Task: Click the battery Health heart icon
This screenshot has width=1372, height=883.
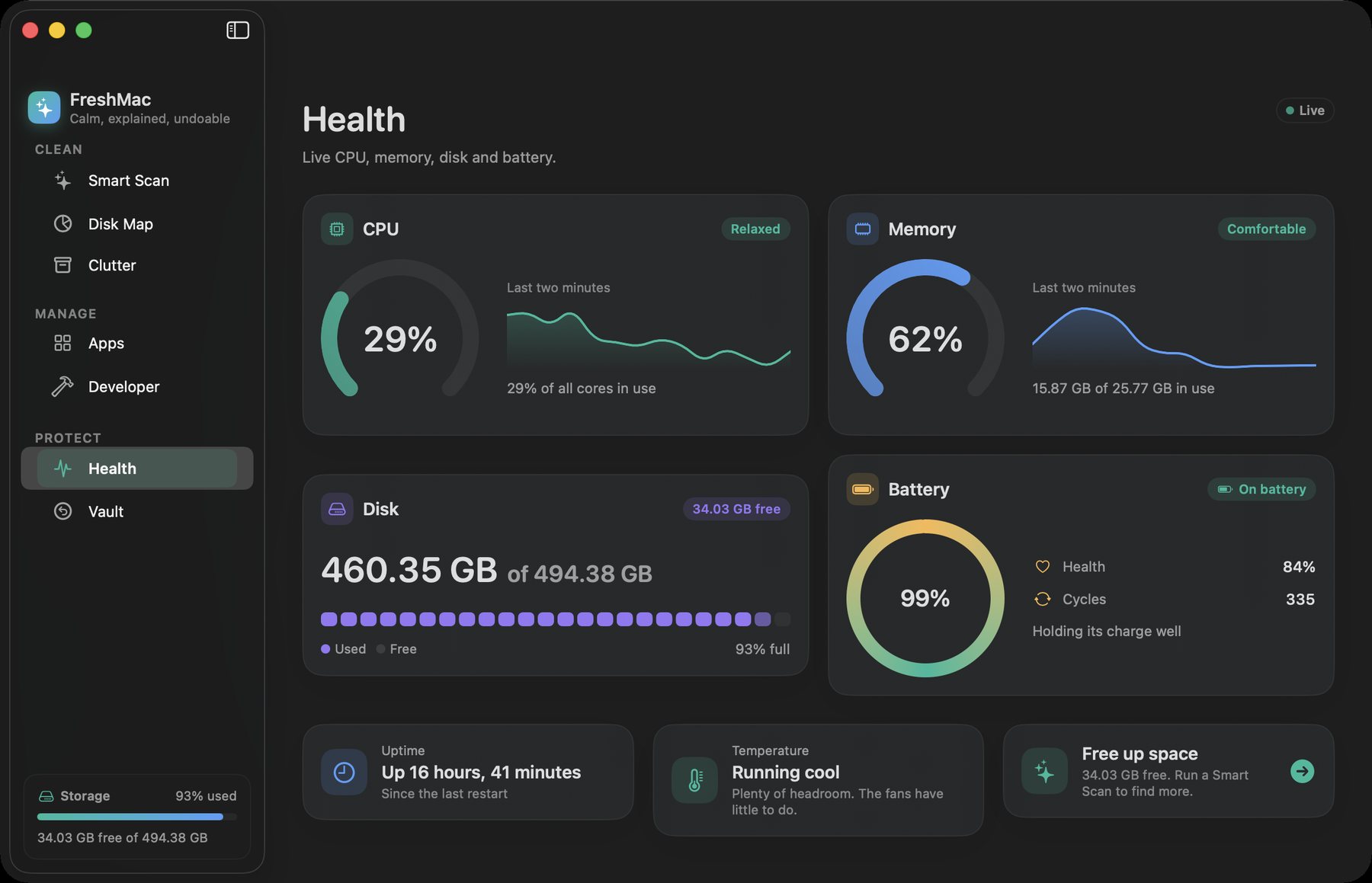Action: click(1043, 566)
